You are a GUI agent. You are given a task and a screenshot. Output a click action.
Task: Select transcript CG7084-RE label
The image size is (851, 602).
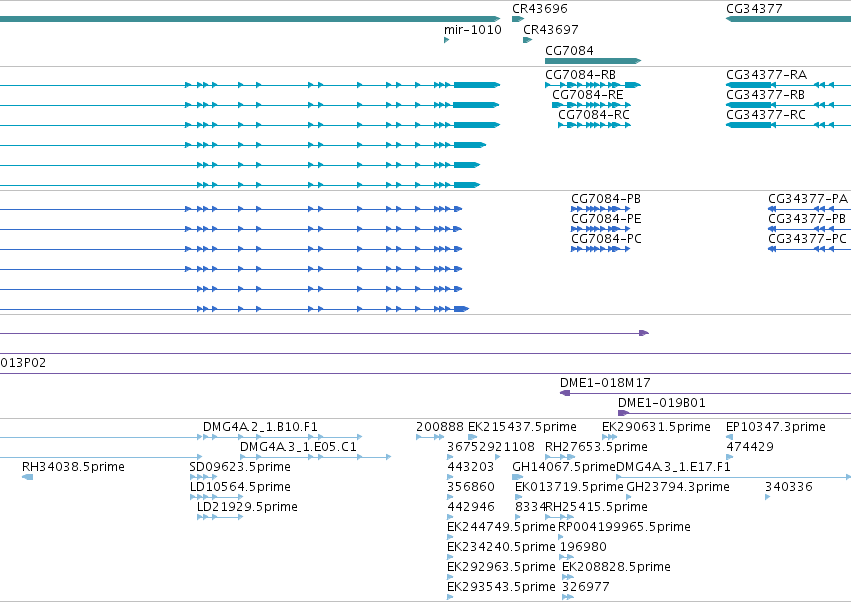pyautogui.click(x=587, y=95)
